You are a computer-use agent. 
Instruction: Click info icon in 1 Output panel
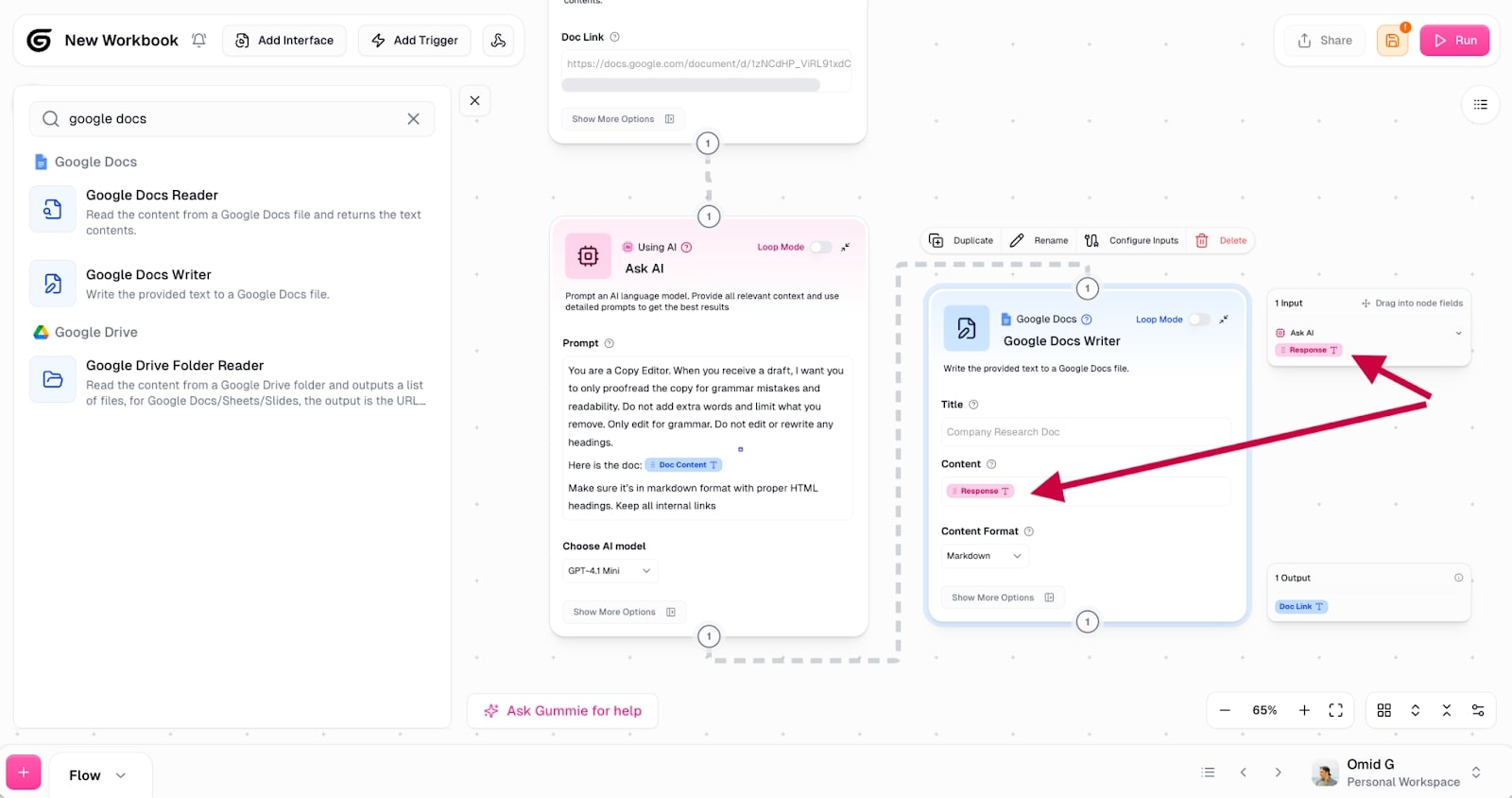point(1458,578)
